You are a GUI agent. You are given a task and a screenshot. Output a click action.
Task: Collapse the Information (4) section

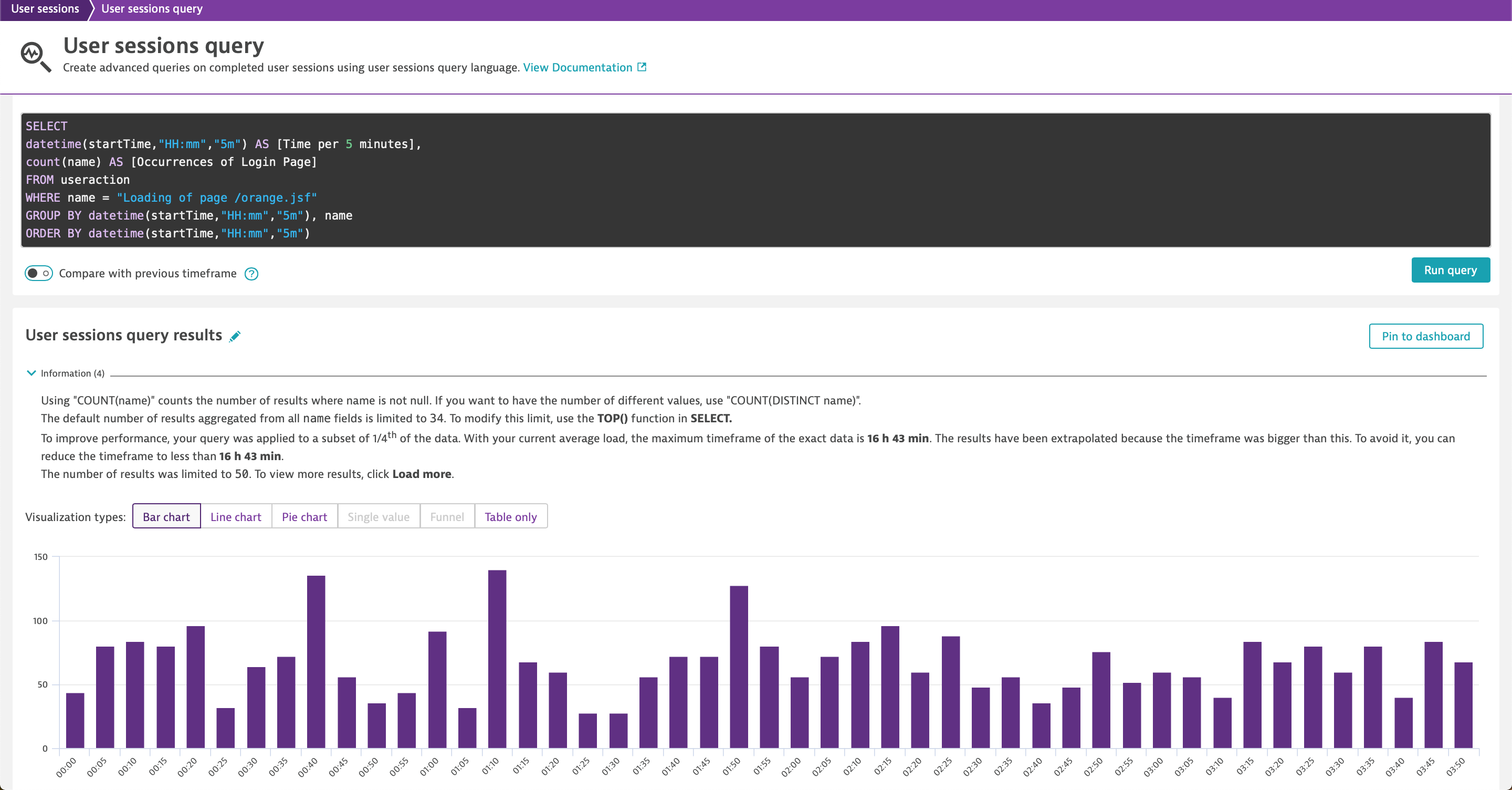31,373
